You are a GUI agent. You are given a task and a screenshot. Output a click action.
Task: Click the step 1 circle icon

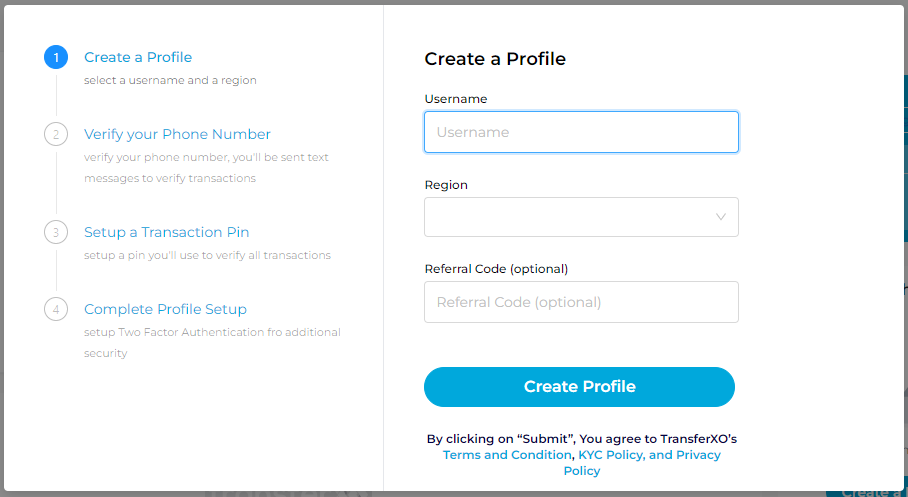(56, 57)
